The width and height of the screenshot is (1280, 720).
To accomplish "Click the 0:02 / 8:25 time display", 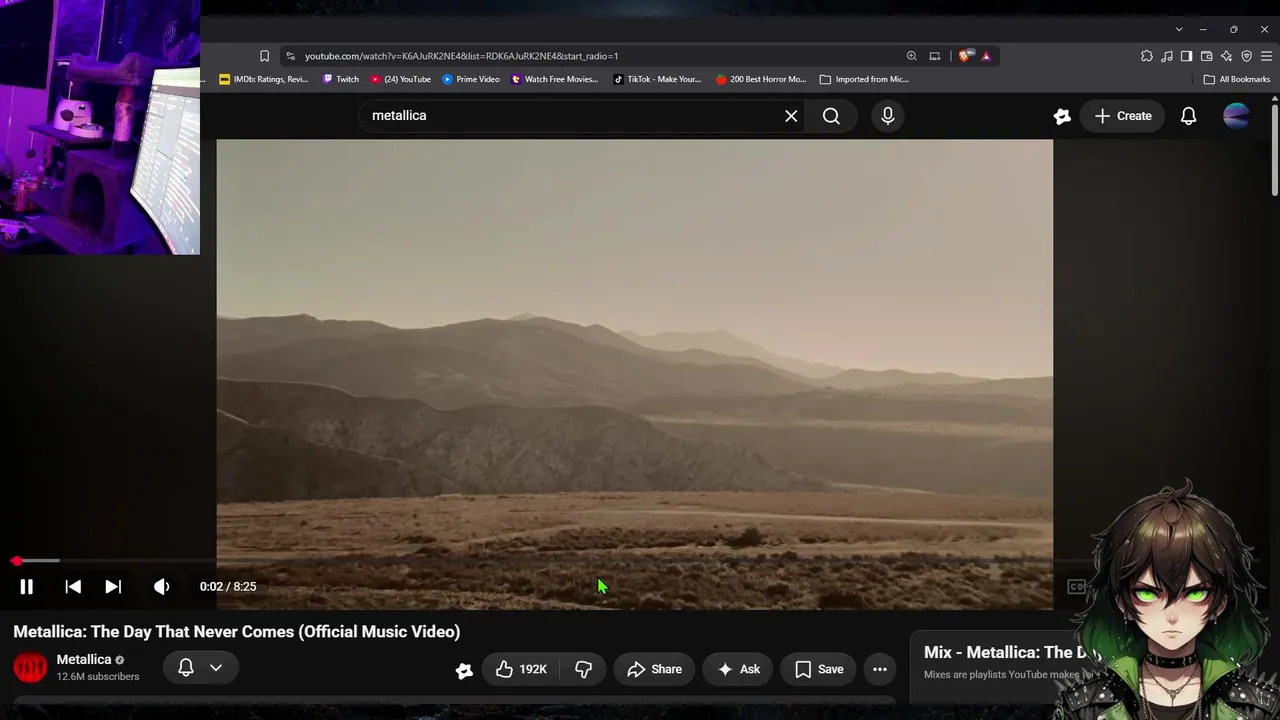I will (228, 587).
